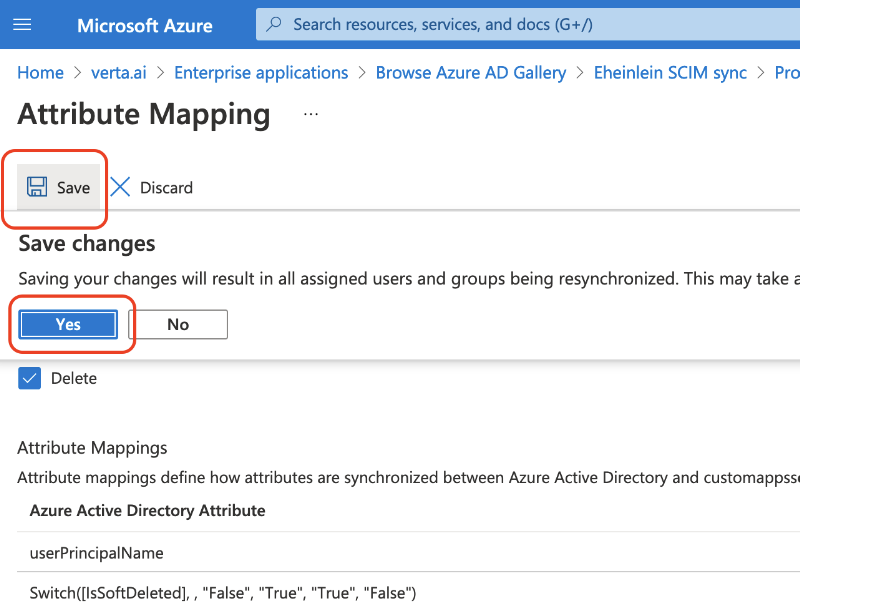Toggle the Delete checkbox

coord(30,378)
